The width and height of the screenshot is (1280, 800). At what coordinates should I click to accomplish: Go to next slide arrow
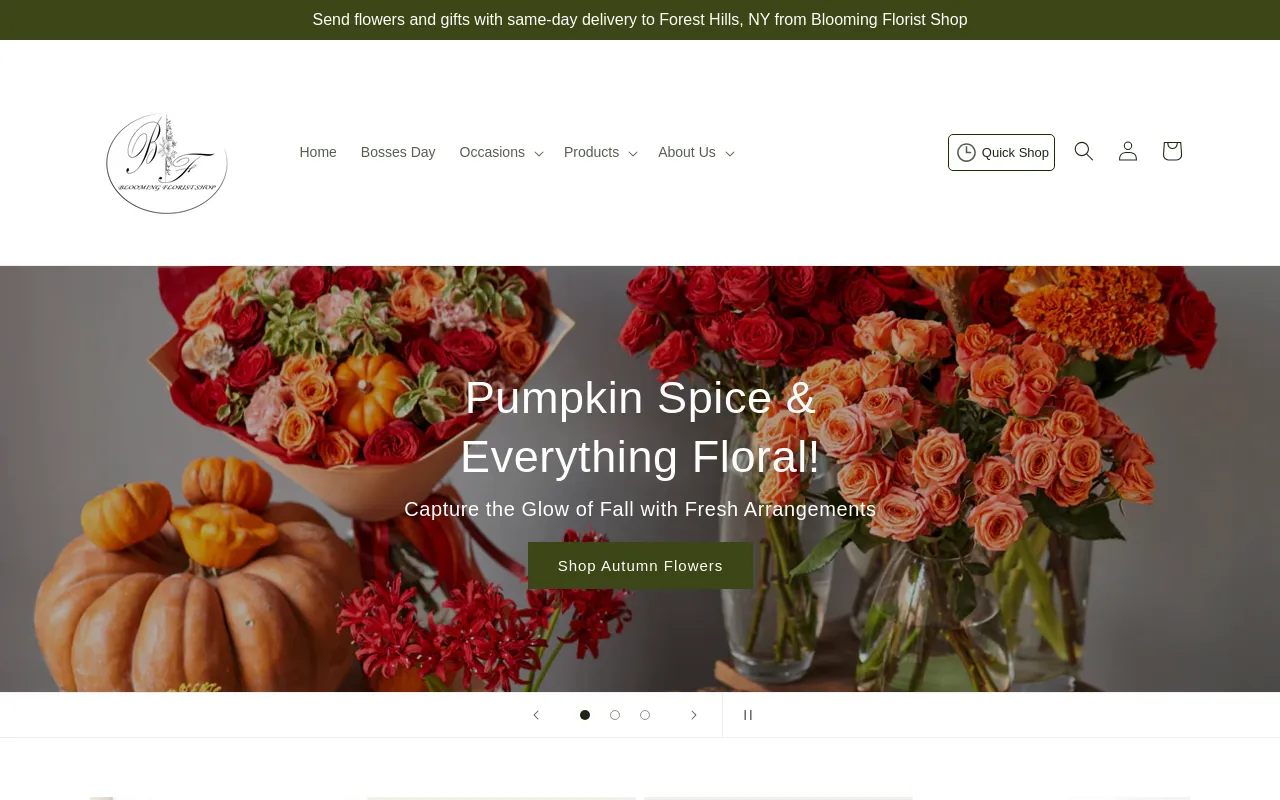(x=694, y=715)
